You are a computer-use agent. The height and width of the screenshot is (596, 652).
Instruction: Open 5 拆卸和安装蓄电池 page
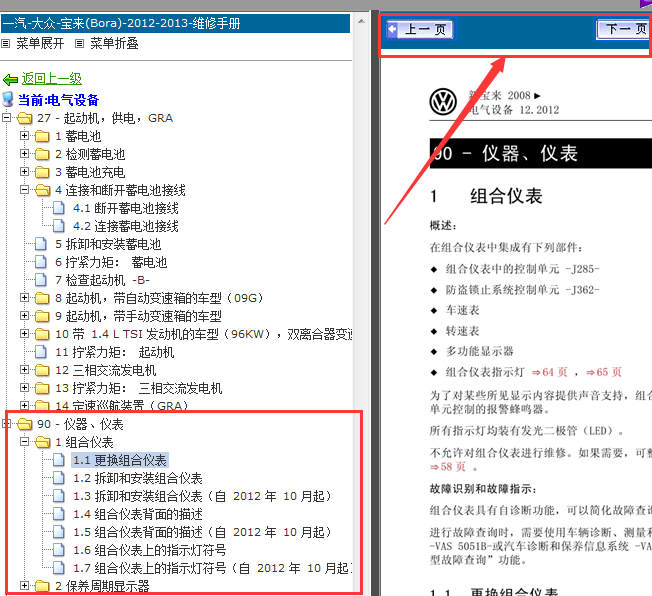pyautogui.click(x=108, y=244)
